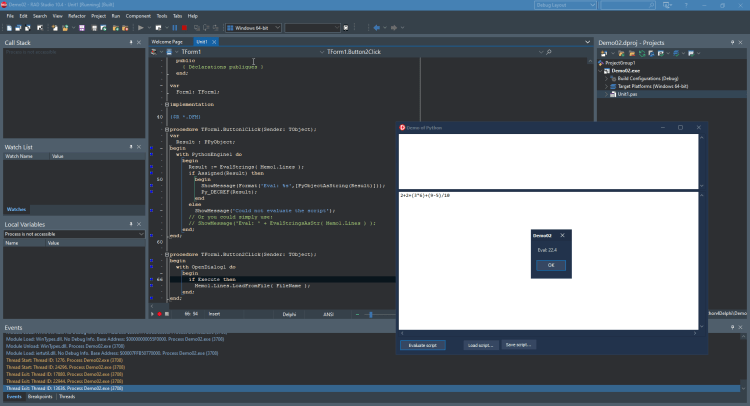Open the Process is not accessible dropdown
Image resolution: width=750 pixels, height=406 pixels.
click(74, 234)
